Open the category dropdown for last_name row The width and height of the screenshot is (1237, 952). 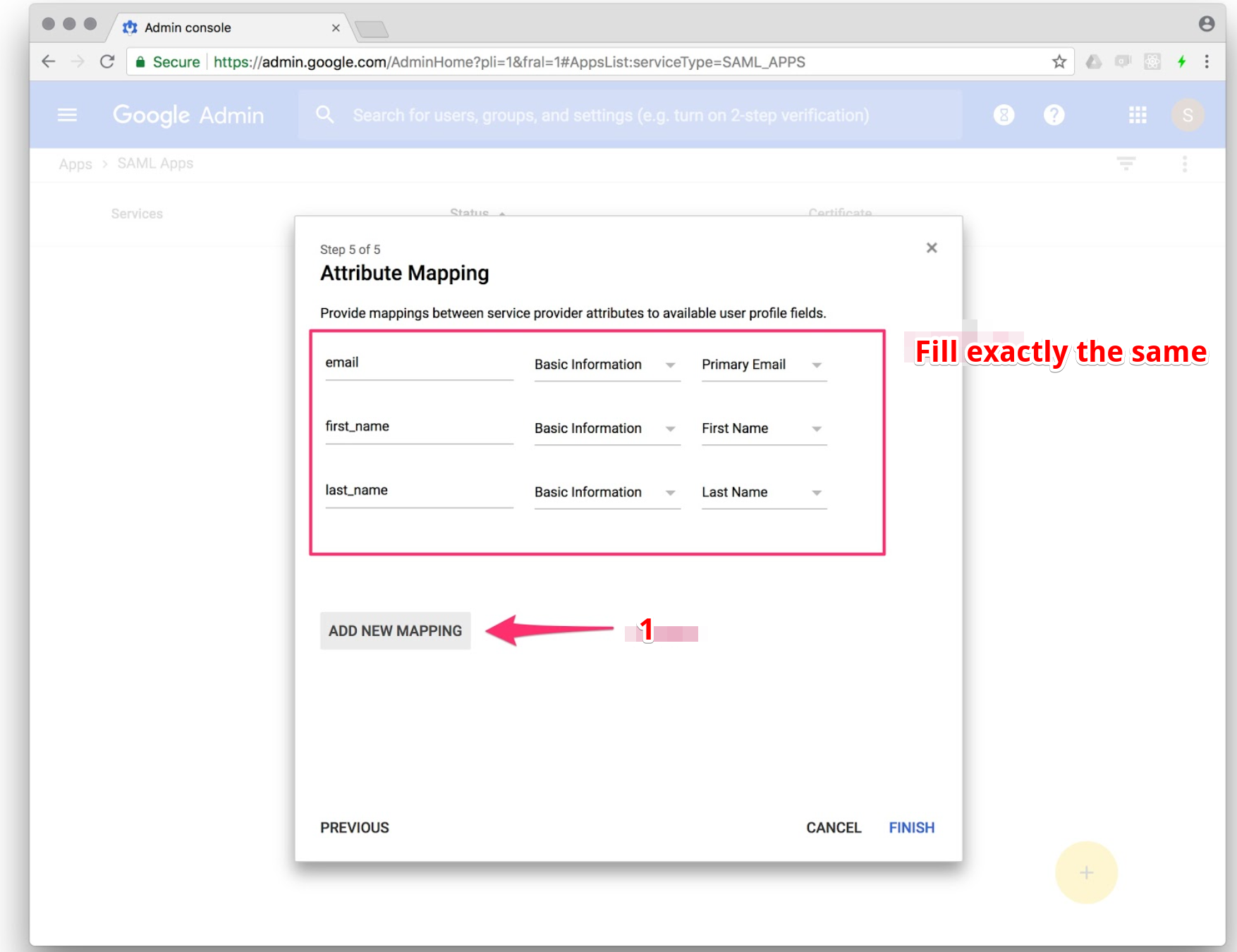tap(607, 492)
